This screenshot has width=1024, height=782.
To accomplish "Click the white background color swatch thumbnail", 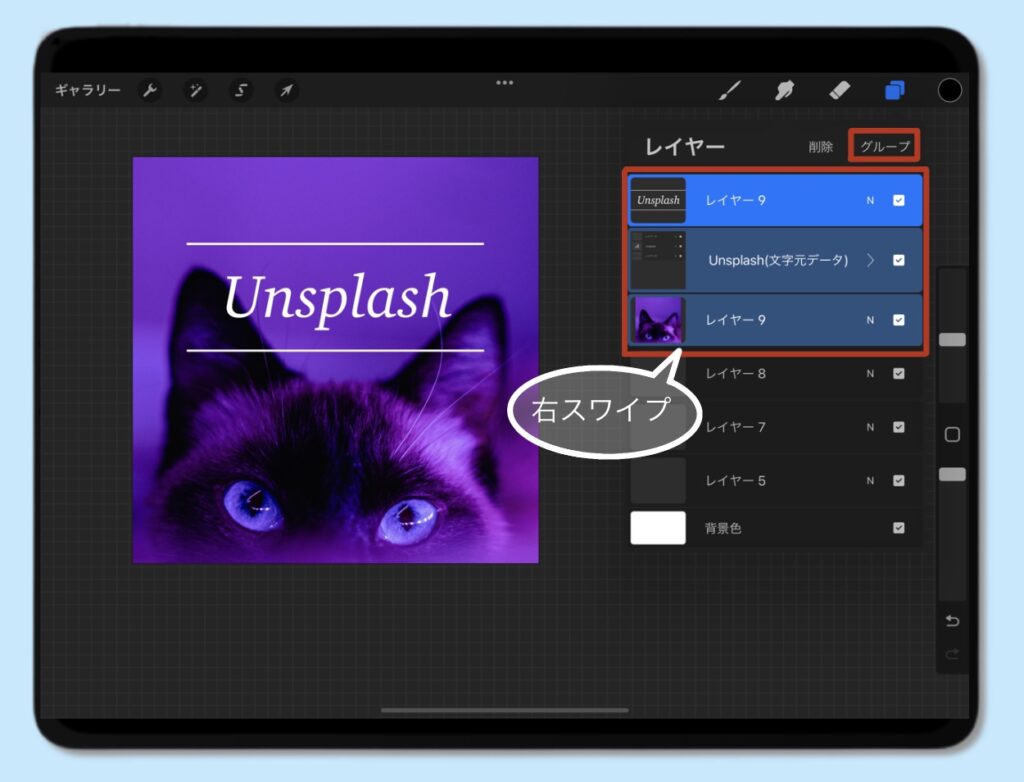I will tap(658, 528).
